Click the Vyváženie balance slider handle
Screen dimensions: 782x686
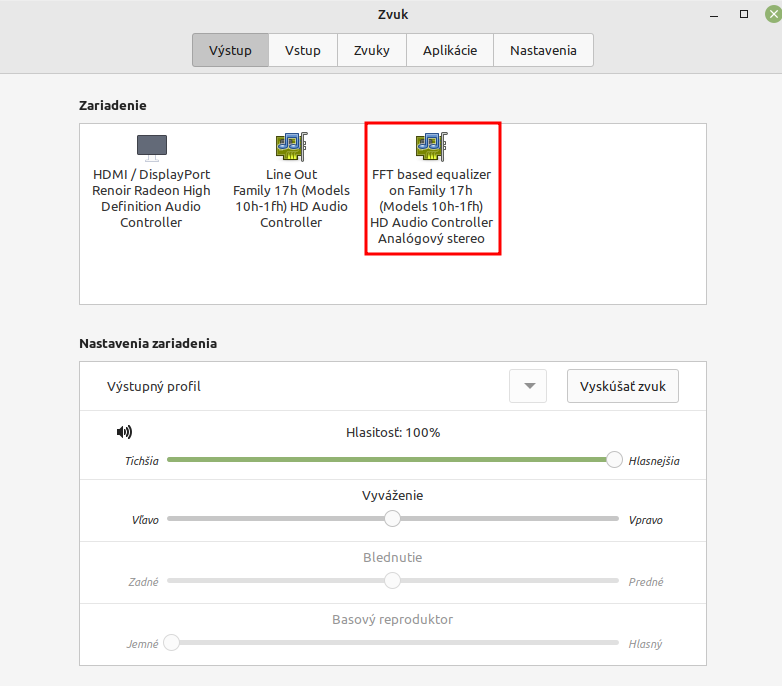pos(393,518)
